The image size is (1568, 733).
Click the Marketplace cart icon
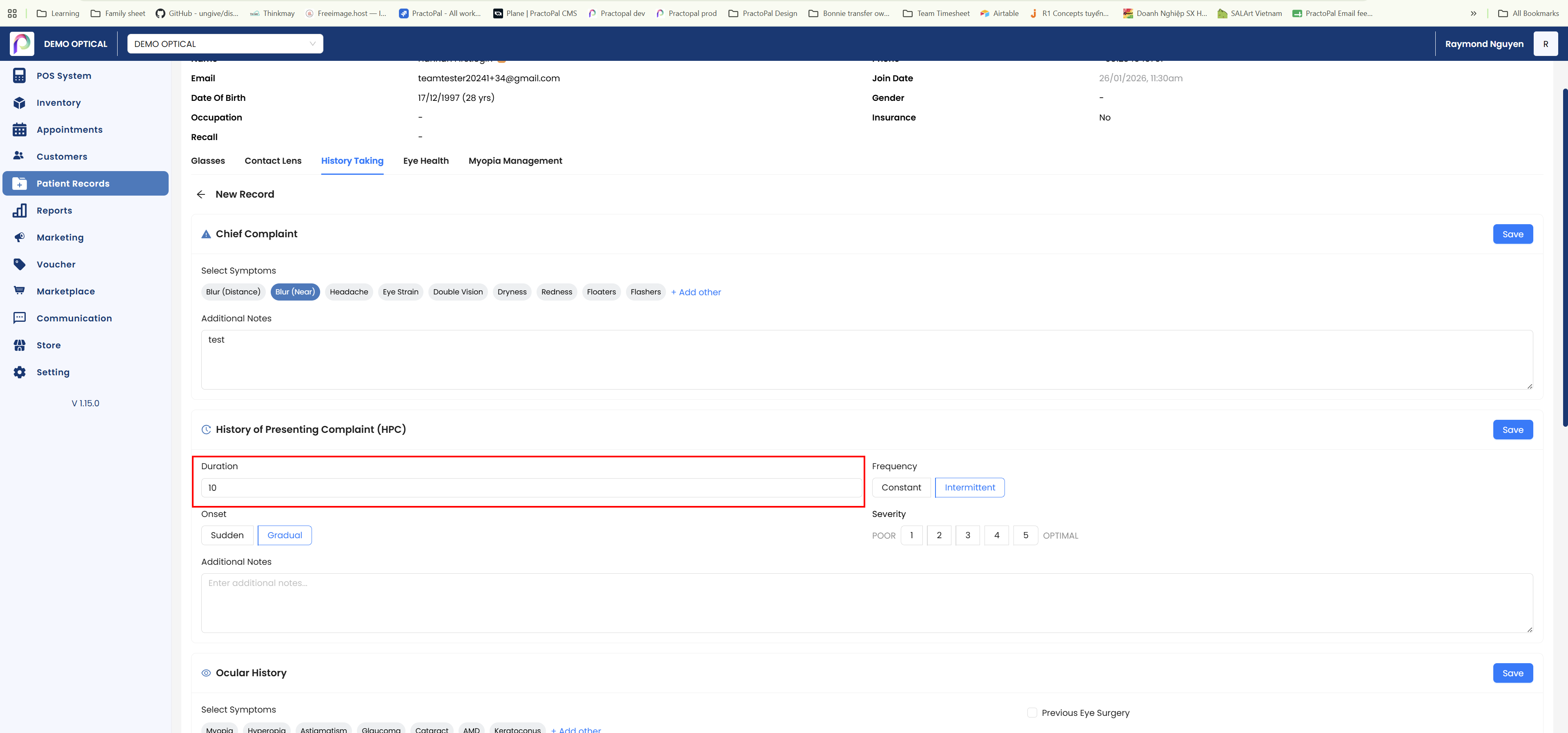(20, 291)
